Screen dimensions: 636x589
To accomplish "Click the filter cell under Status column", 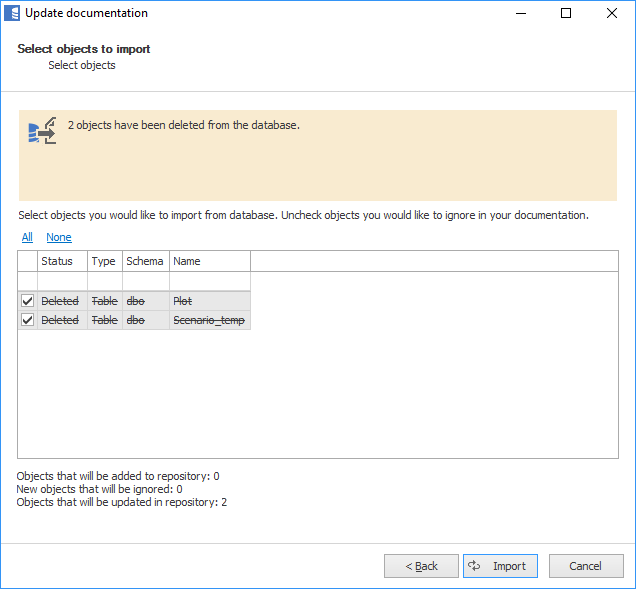I will [x=62, y=281].
